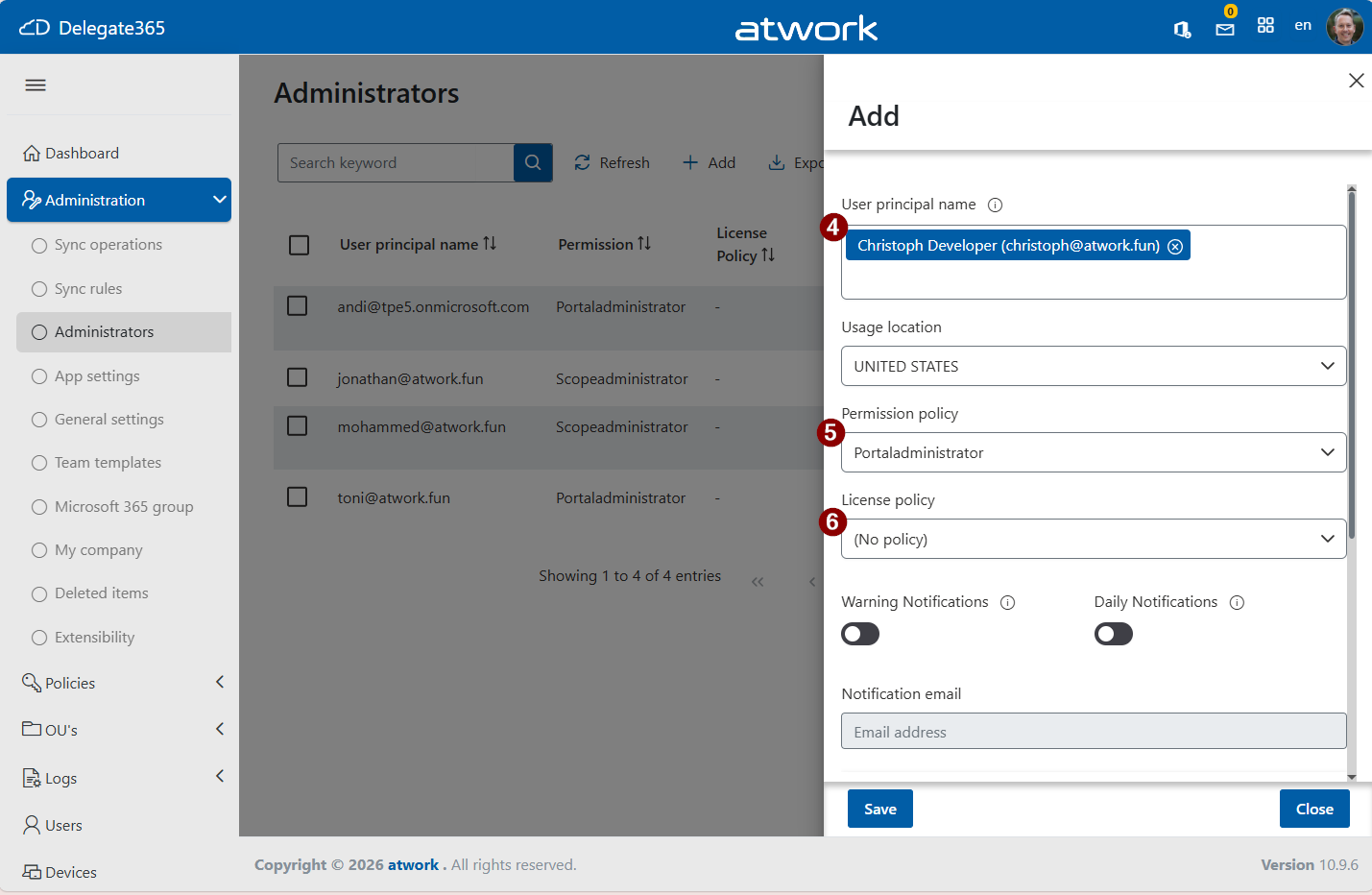Open Sync operations page
The width and height of the screenshot is (1372, 895).
124,245
